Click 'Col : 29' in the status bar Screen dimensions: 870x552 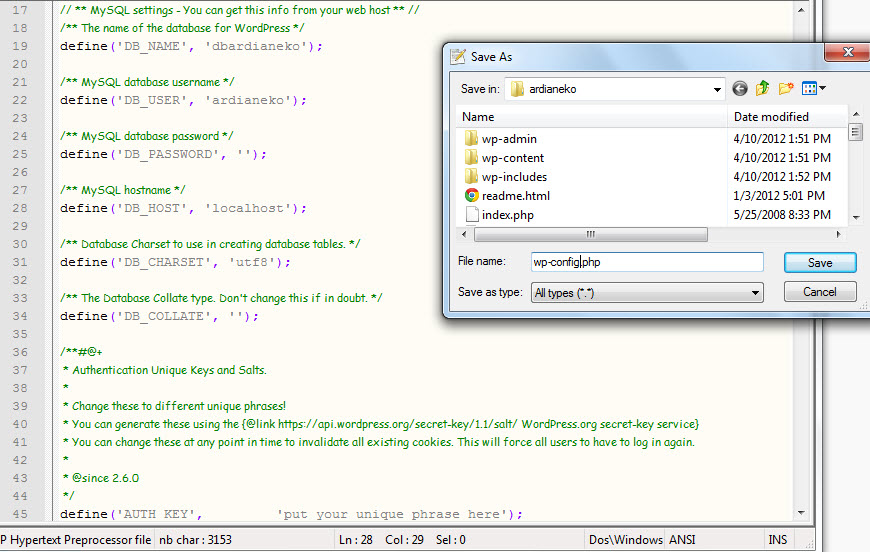[404, 540]
